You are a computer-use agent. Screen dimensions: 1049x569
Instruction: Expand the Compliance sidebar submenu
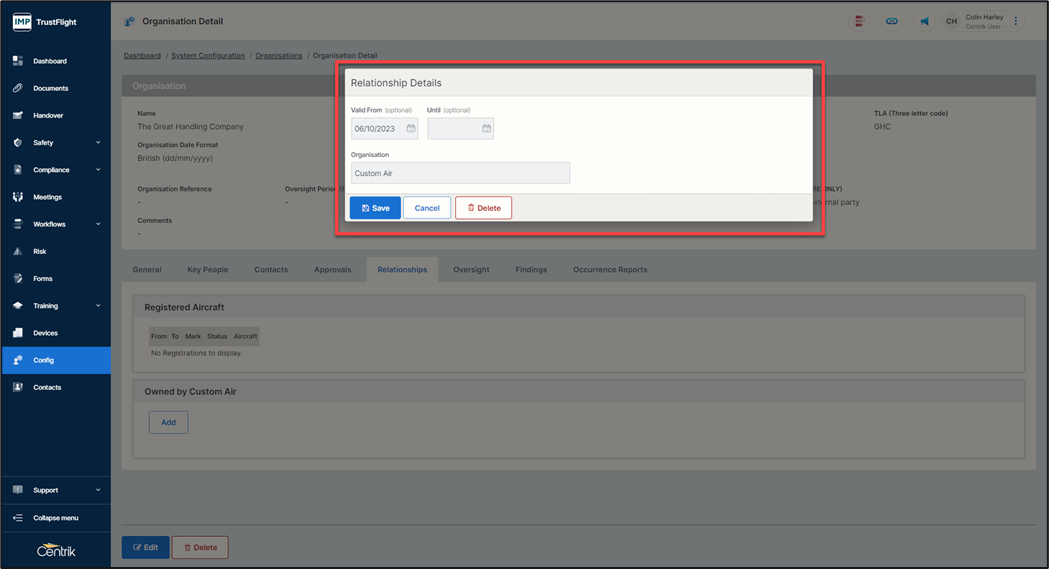(x=98, y=170)
